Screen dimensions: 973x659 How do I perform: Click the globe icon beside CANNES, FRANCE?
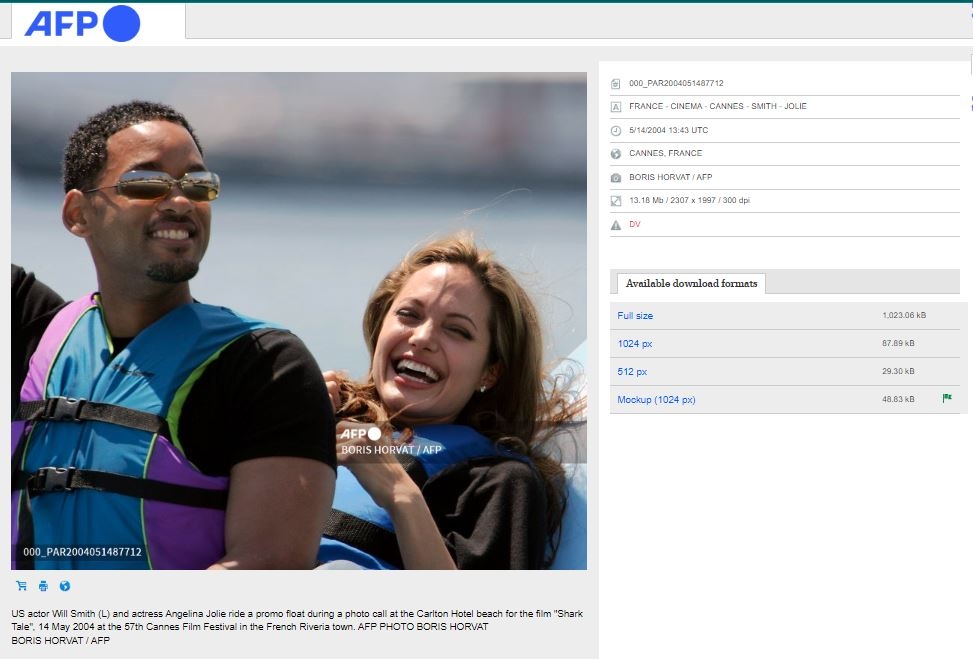pos(616,154)
